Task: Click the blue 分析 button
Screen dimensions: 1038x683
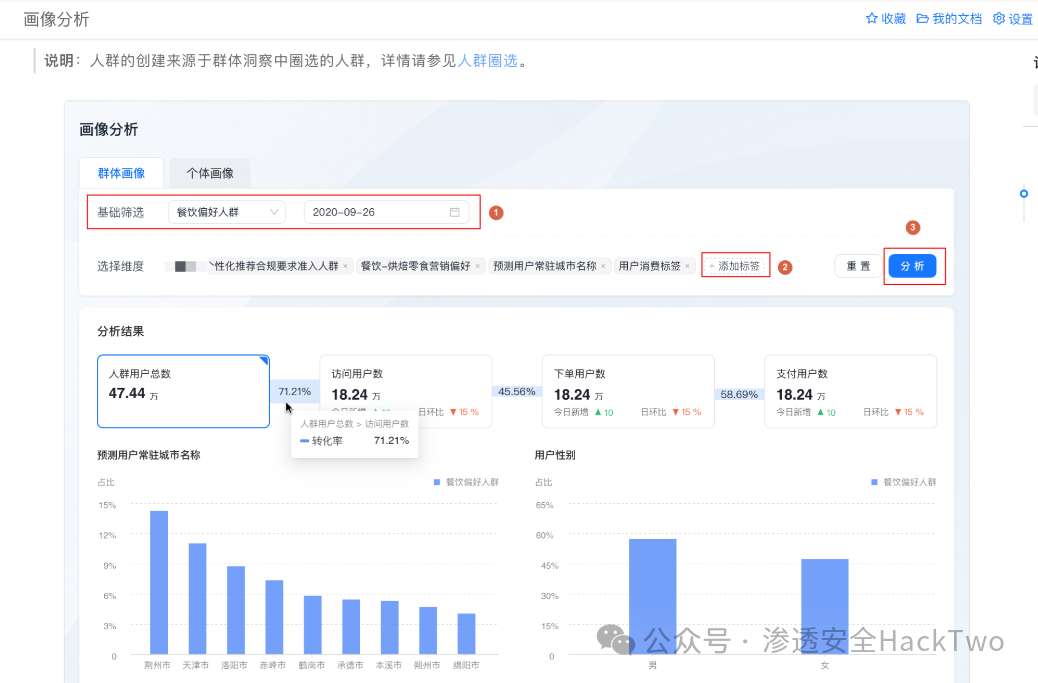Action: pyautogui.click(x=912, y=266)
